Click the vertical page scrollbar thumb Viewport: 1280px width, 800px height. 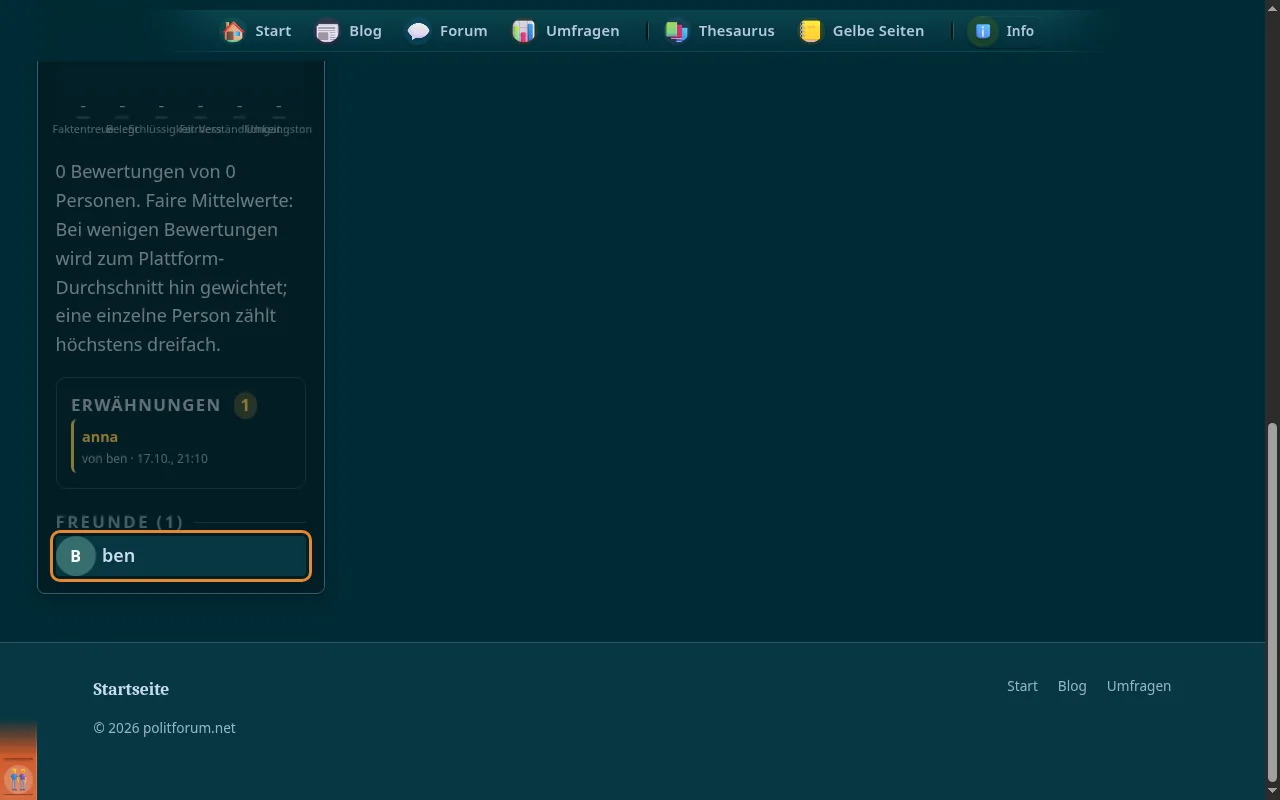click(x=1272, y=602)
